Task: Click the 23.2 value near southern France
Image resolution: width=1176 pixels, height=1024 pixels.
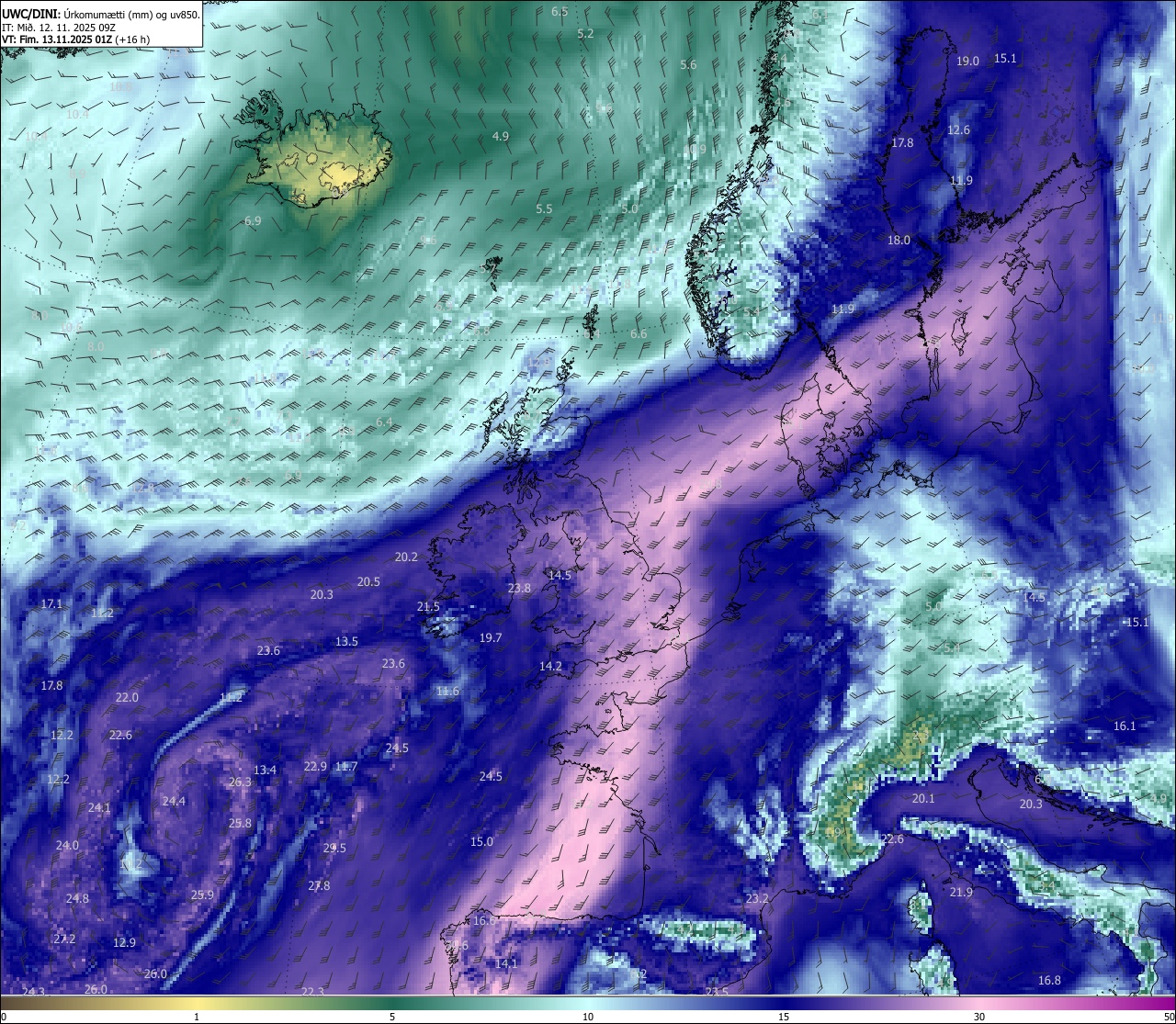Action: point(757,898)
